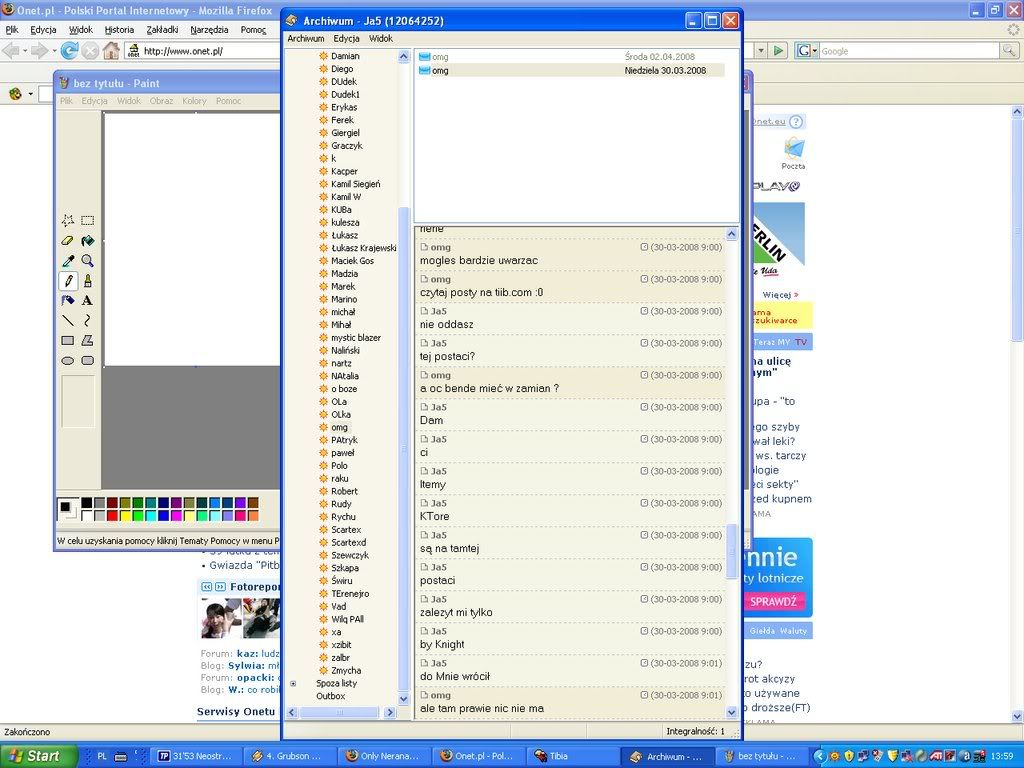Image resolution: width=1024 pixels, height=768 pixels.
Task: Select the omg conversation dated Niedziela 30.03.2008
Action: pos(571,71)
